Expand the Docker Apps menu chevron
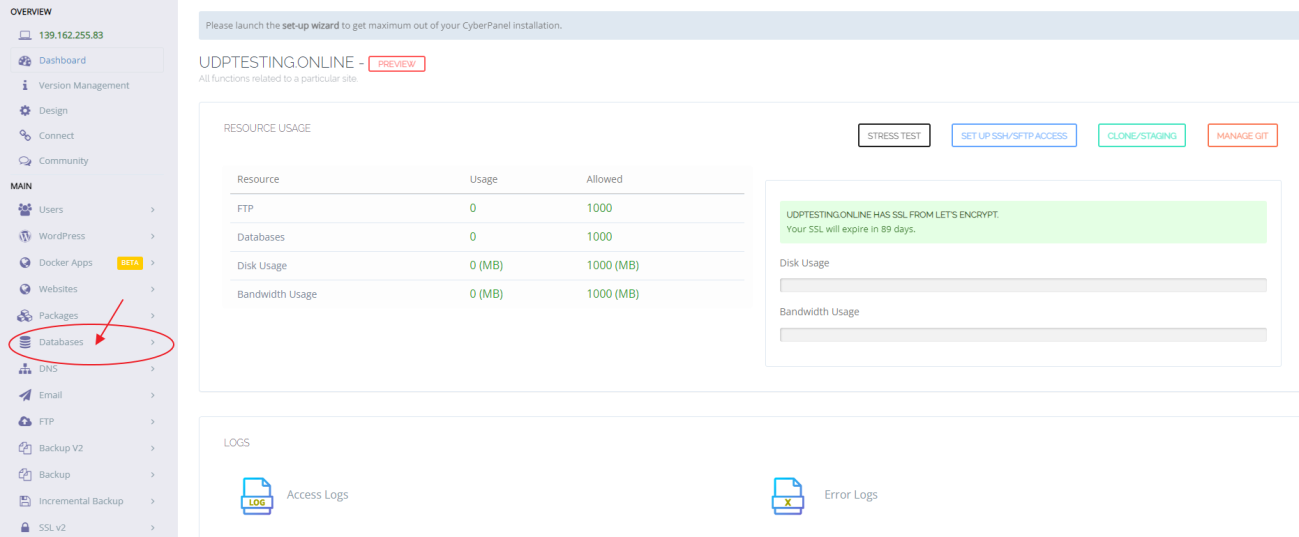1299x537 pixels. [x=153, y=263]
